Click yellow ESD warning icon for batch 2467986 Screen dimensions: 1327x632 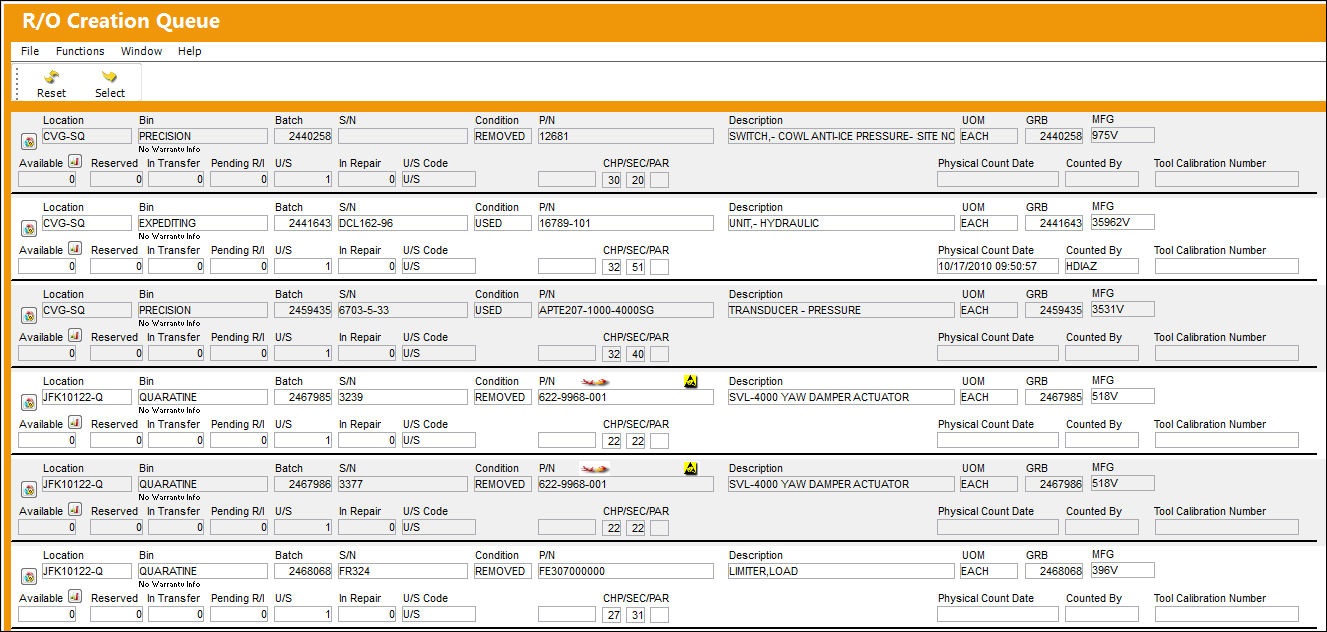(x=690, y=468)
